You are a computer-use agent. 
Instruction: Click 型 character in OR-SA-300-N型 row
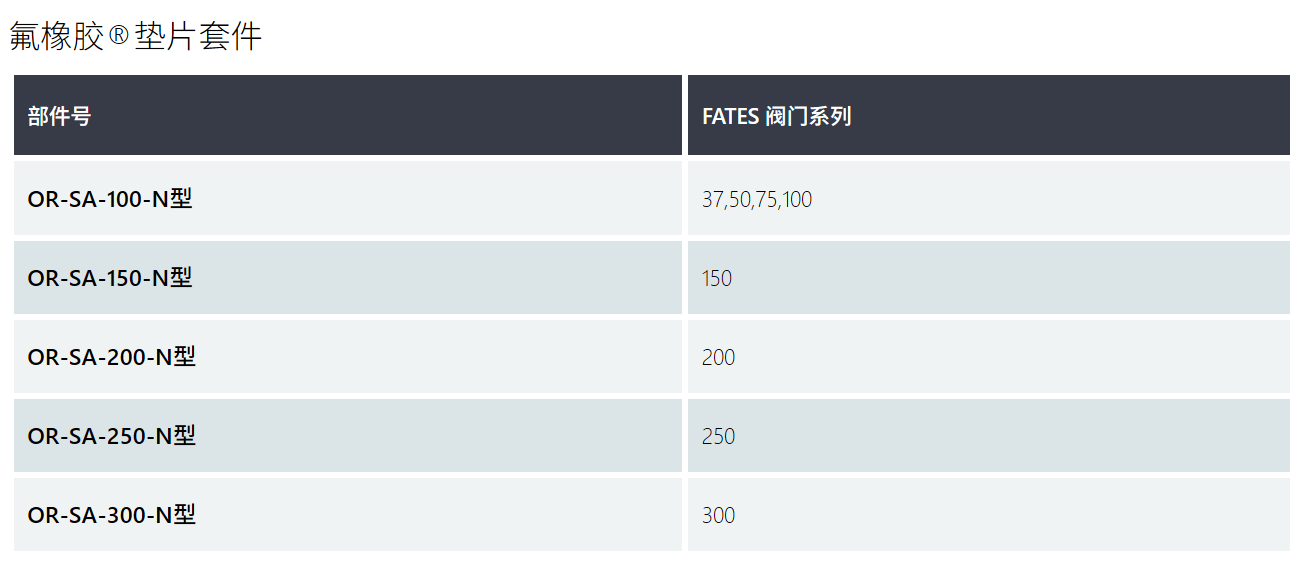[x=184, y=514]
